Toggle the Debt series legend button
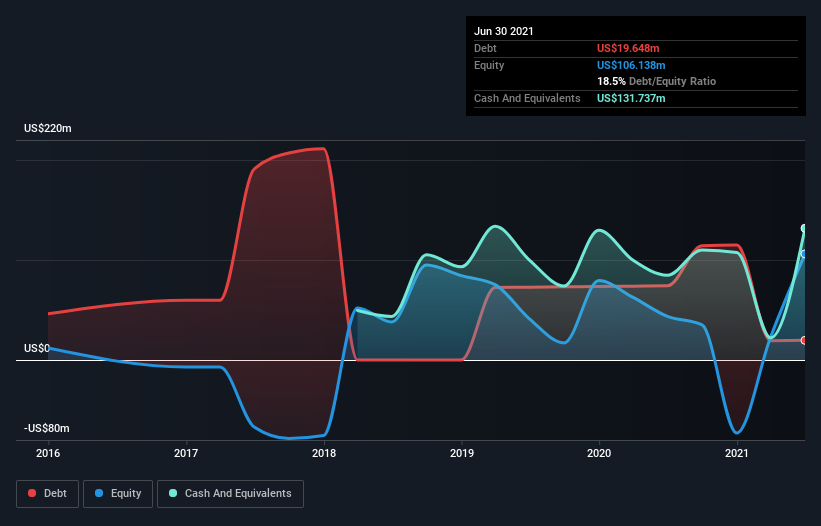The height and width of the screenshot is (526, 821). (48, 494)
